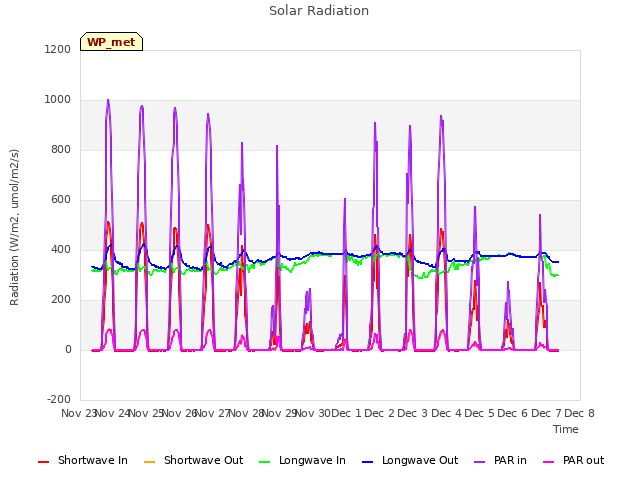Image resolution: width=640 pixels, height=480 pixels.
Task: Click the 400 y-axis tick label
Action: pyautogui.click(x=61, y=249)
